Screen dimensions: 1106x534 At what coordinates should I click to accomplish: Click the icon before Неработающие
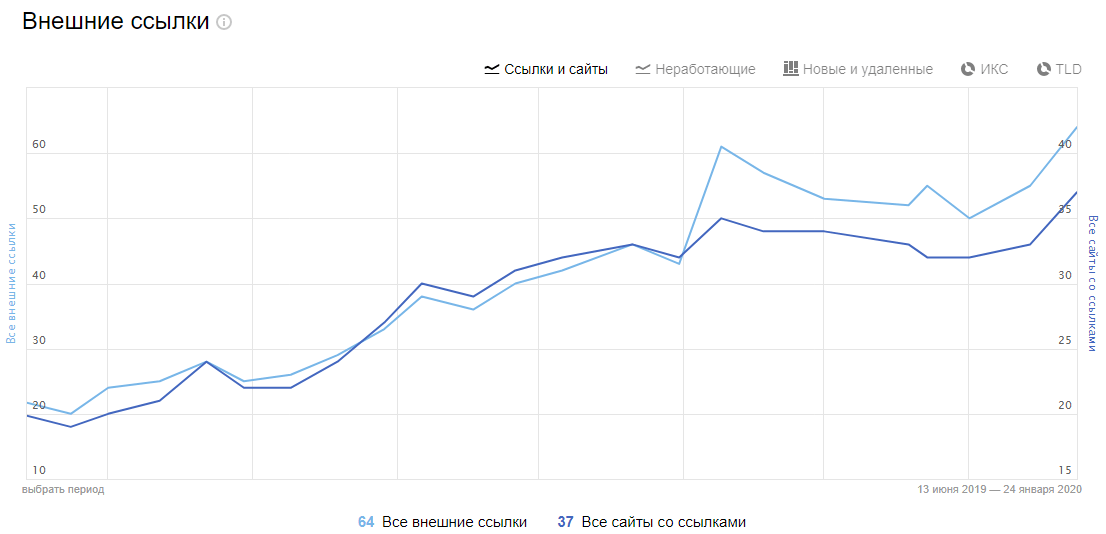point(642,69)
